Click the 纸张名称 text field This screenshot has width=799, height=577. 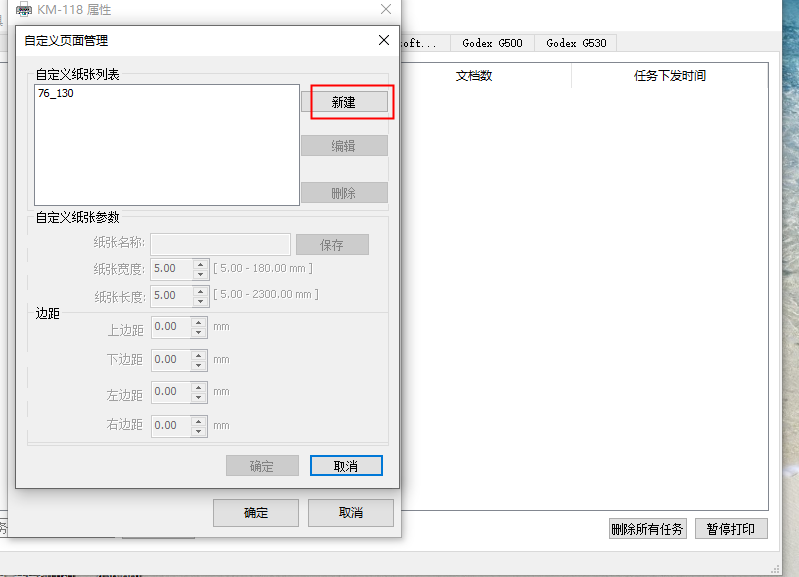(x=220, y=245)
